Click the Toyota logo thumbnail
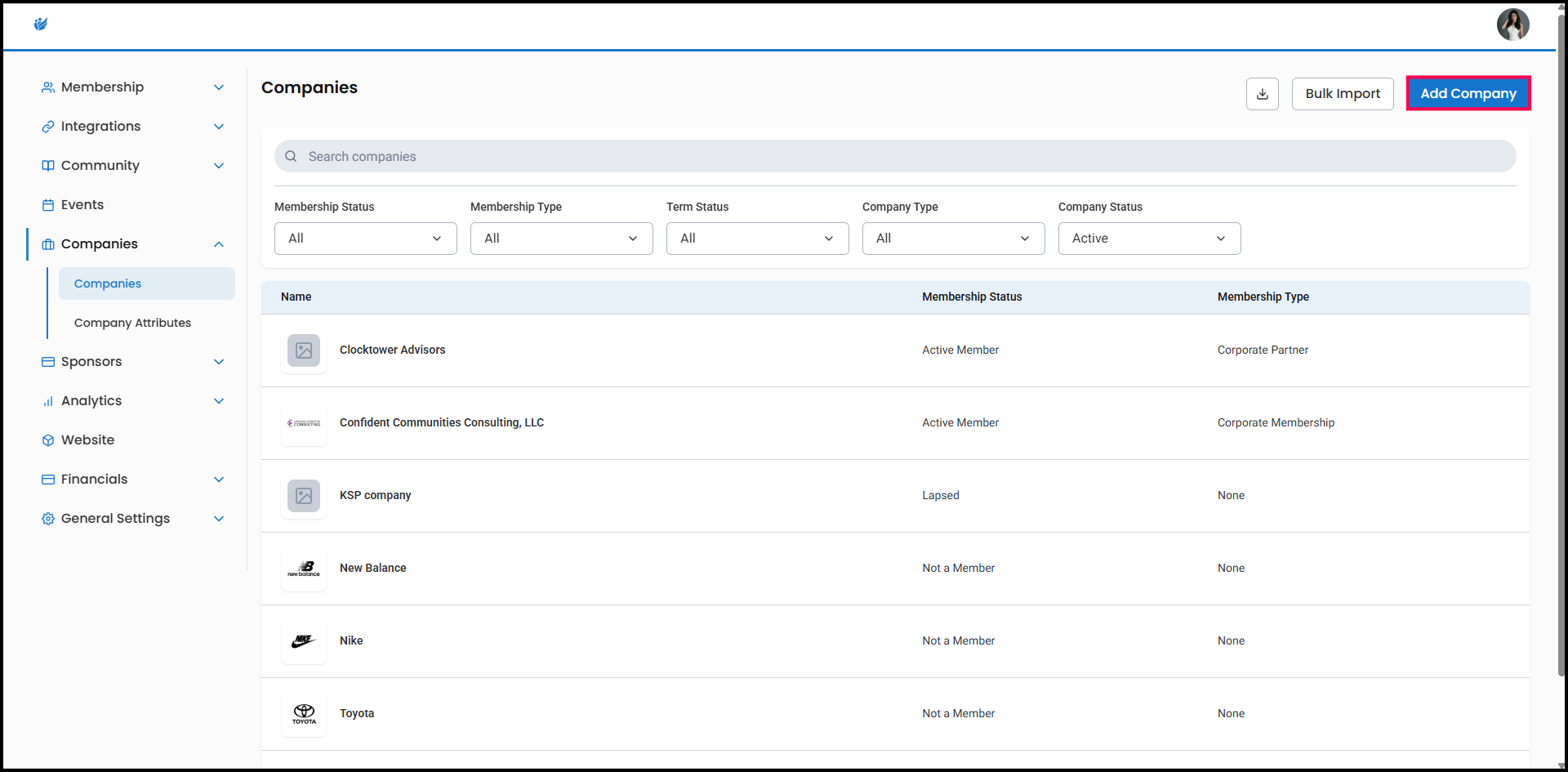1568x772 pixels. pyautogui.click(x=304, y=714)
